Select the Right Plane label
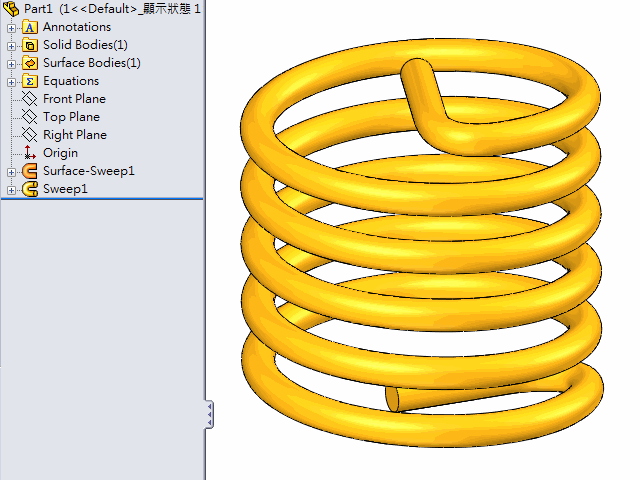The image size is (640, 480). coord(75,135)
